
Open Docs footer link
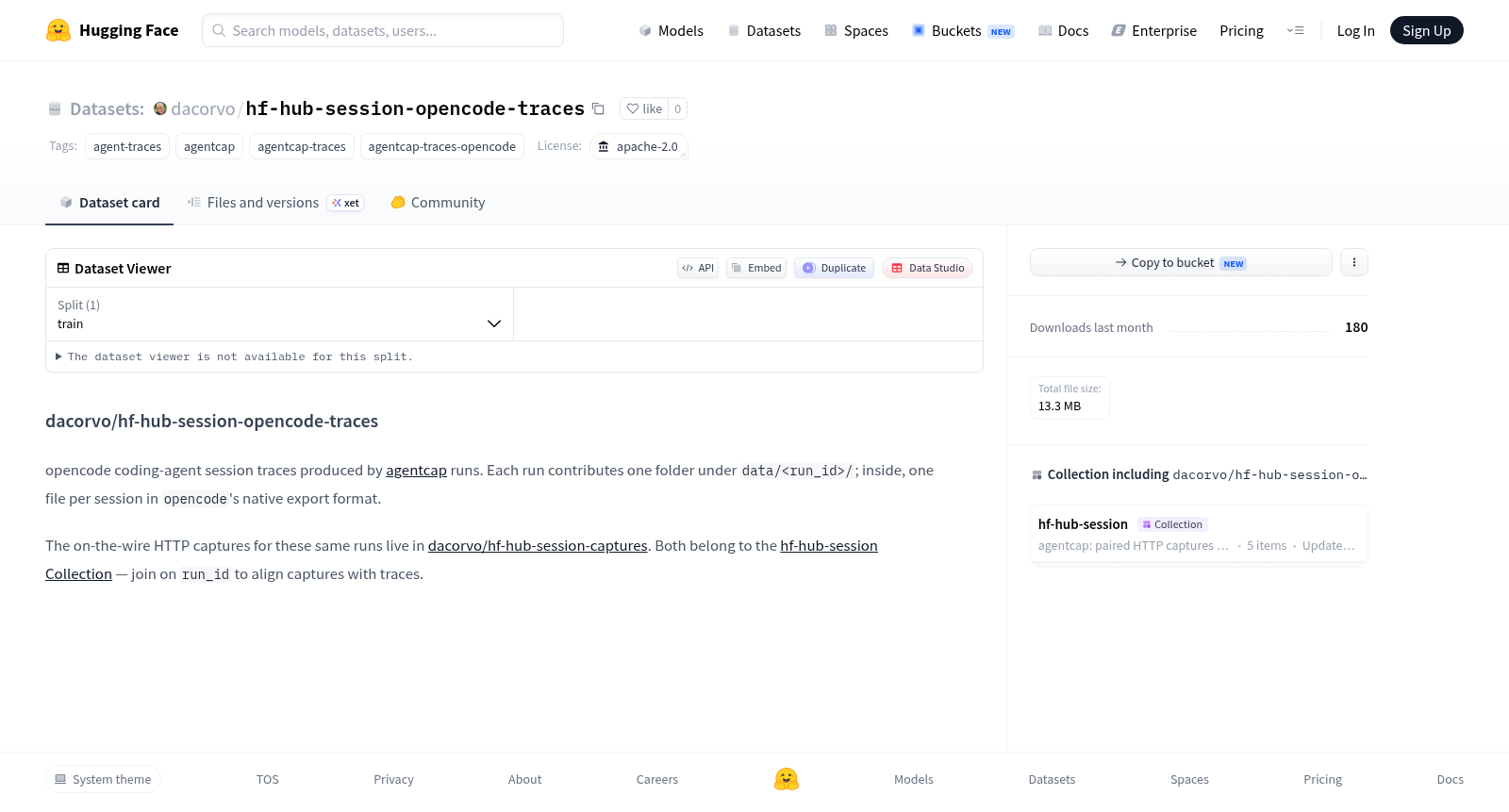(1450, 779)
